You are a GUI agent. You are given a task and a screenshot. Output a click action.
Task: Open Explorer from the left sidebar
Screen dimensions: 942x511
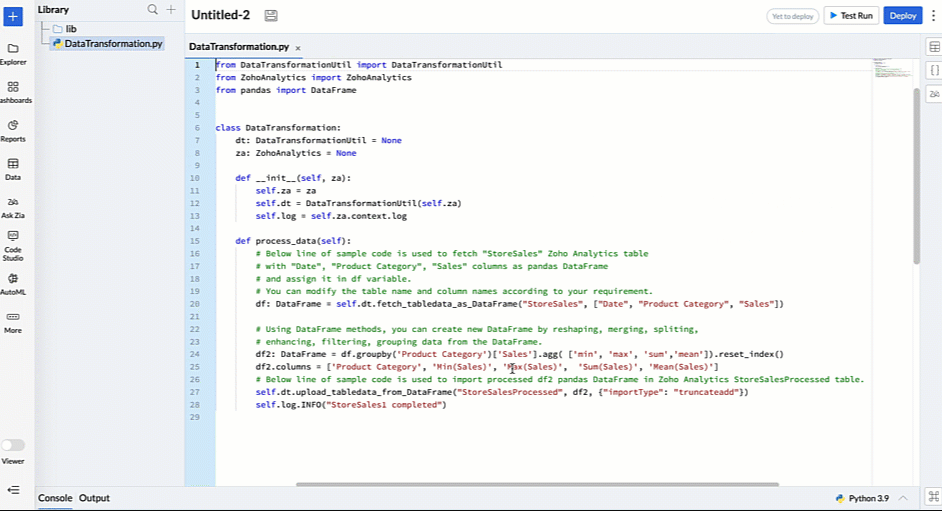coord(13,53)
